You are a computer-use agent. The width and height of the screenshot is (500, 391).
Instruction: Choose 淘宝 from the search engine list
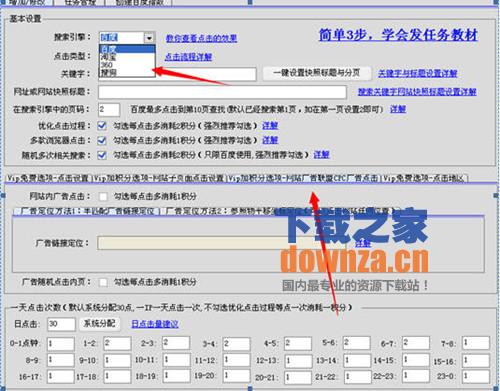pos(127,57)
